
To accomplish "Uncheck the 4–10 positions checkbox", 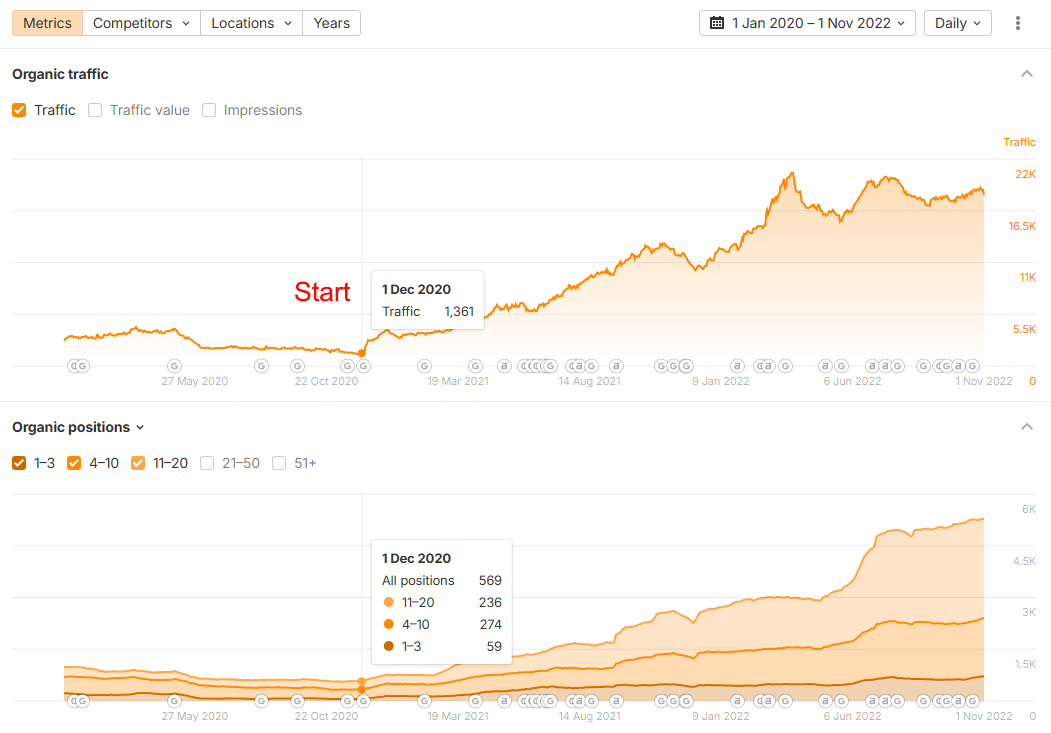I will coord(74,463).
